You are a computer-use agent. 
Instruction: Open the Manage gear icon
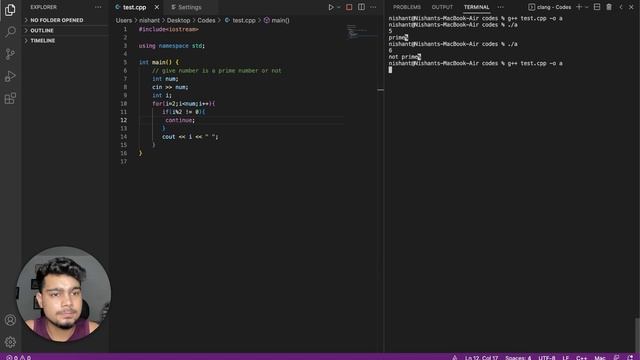pos(10,342)
